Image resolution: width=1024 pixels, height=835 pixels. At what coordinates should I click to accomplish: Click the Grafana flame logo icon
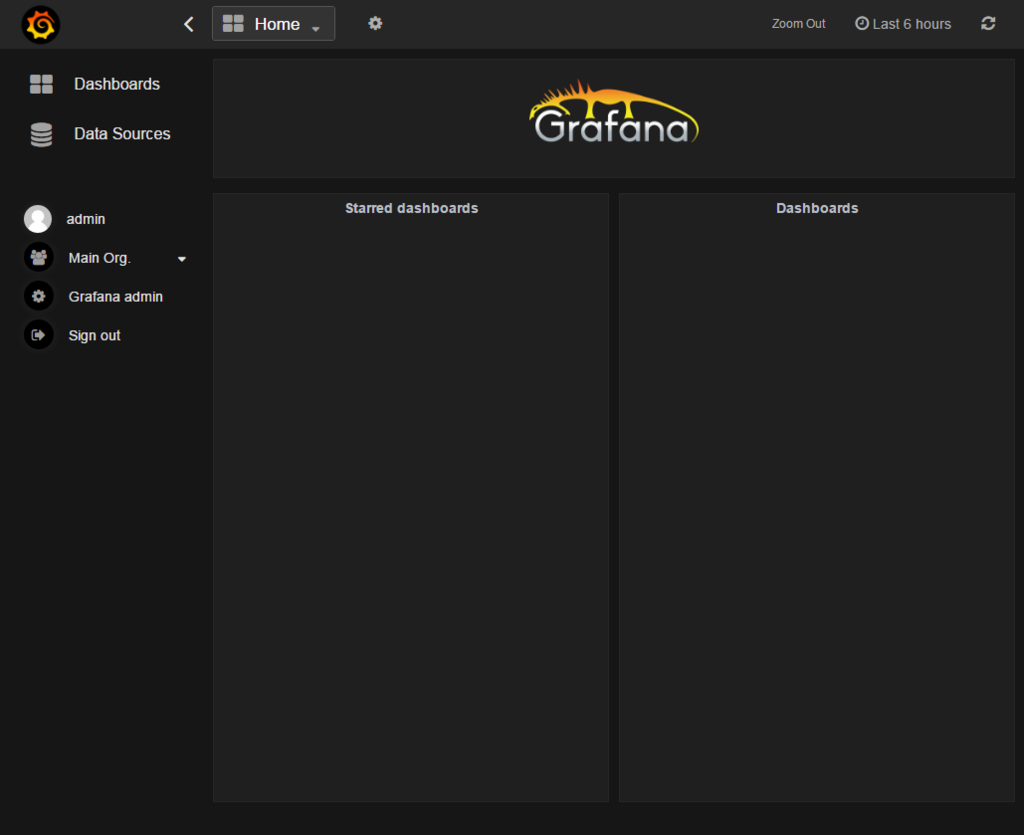[40, 25]
